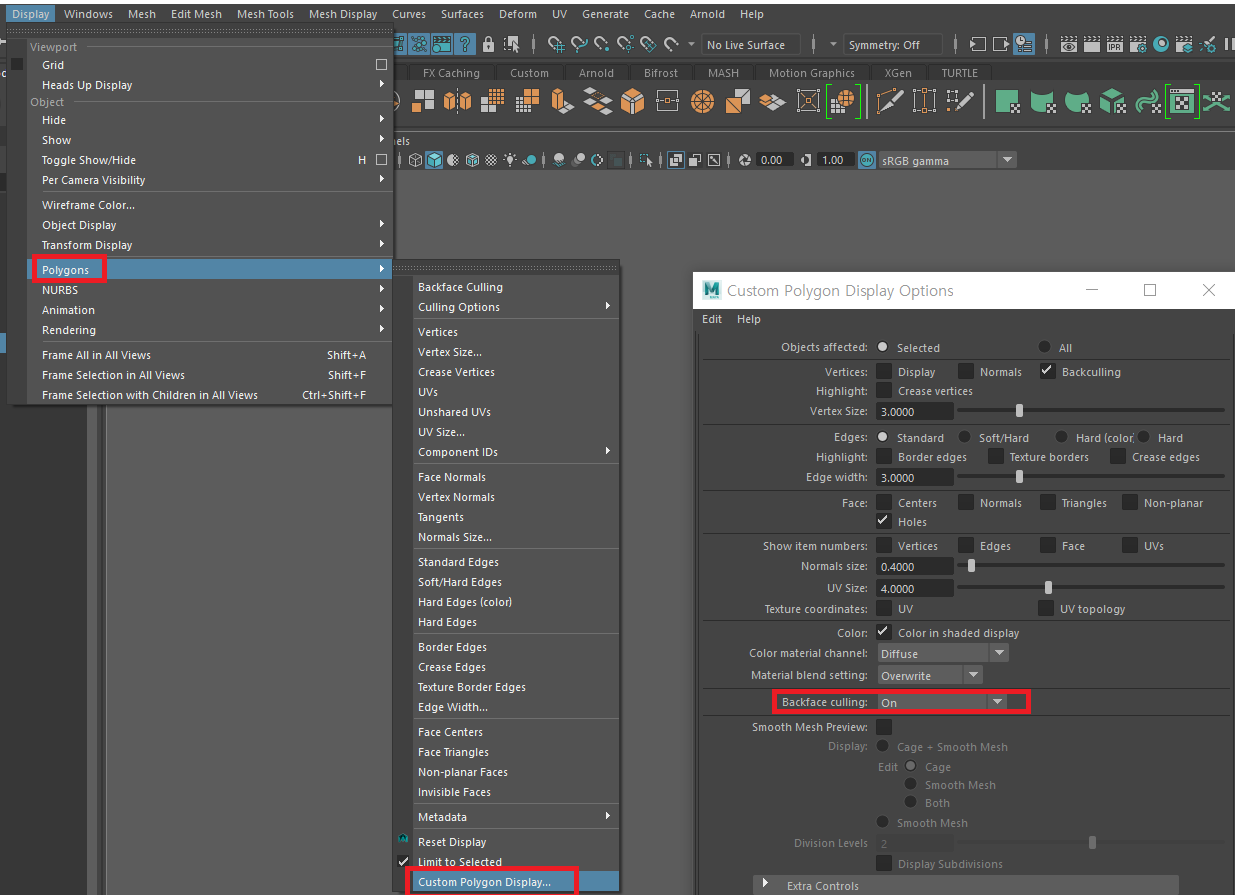The image size is (1235, 895).
Task: Open the Culling Options submenu
Action: 517,307
